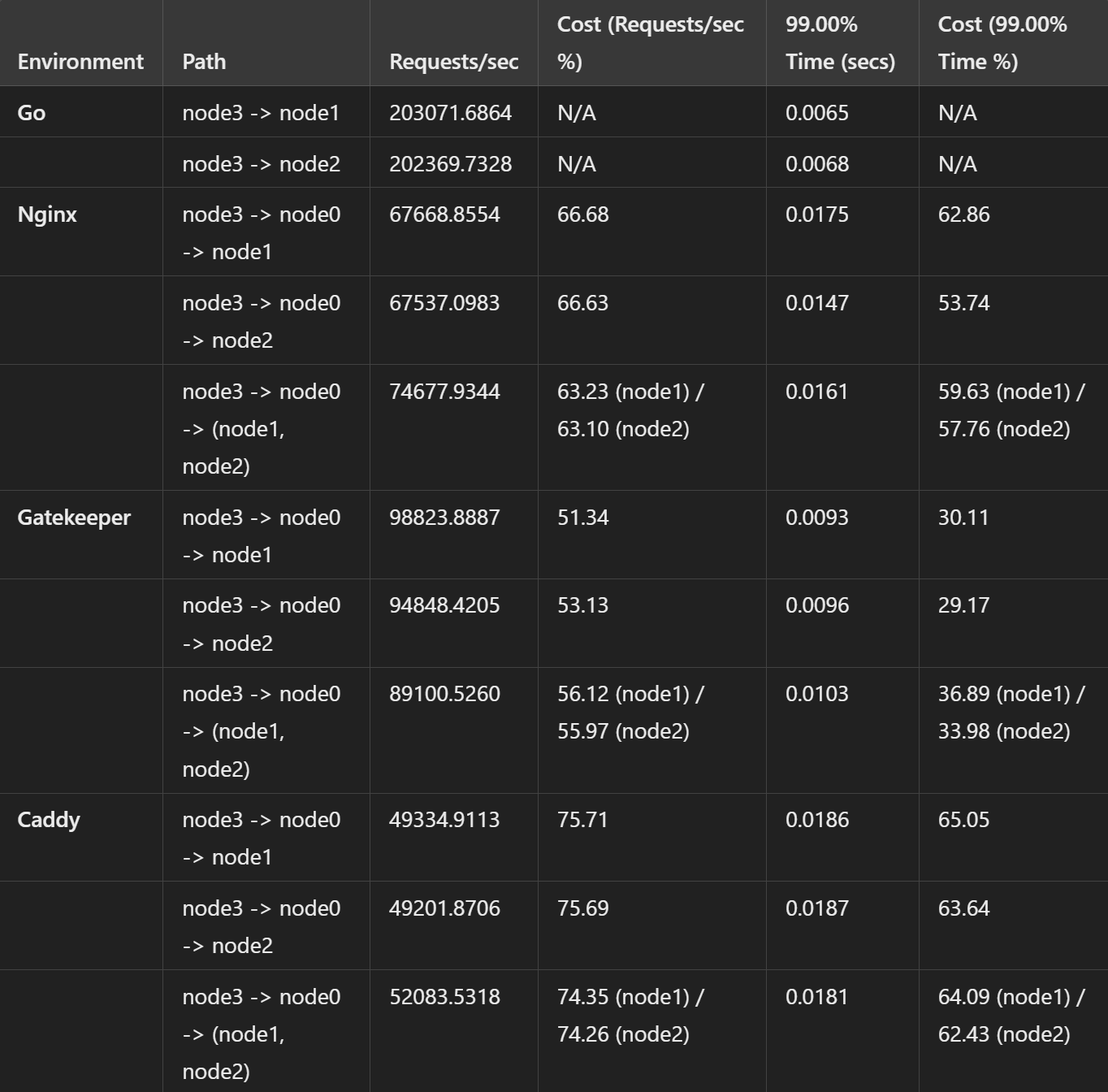This screenshot has width=1108, height=1092.
Task: Click path cell node3 -> node2
Action: click(261, 164)
